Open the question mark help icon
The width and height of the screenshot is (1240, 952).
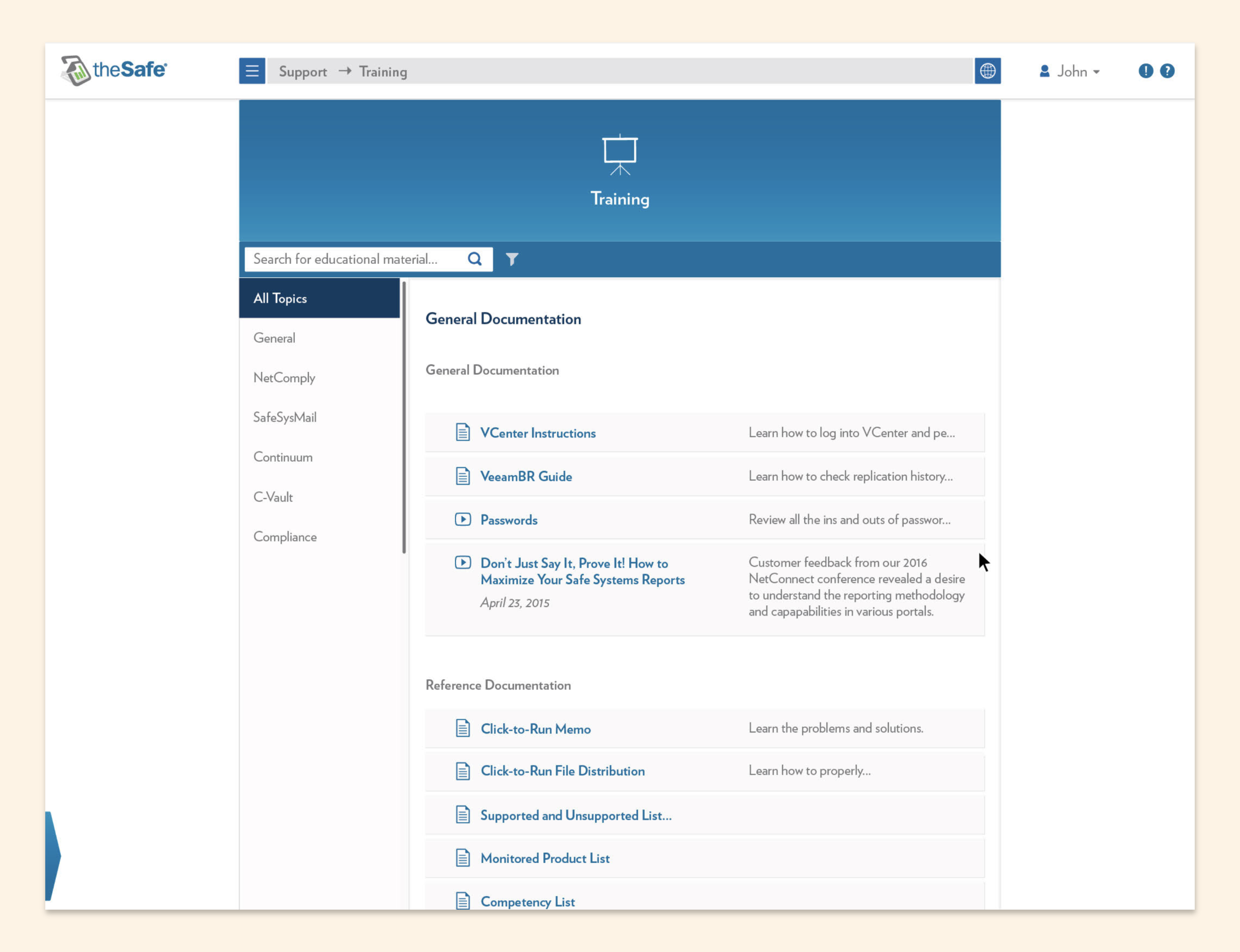[x=1167, y=71]
